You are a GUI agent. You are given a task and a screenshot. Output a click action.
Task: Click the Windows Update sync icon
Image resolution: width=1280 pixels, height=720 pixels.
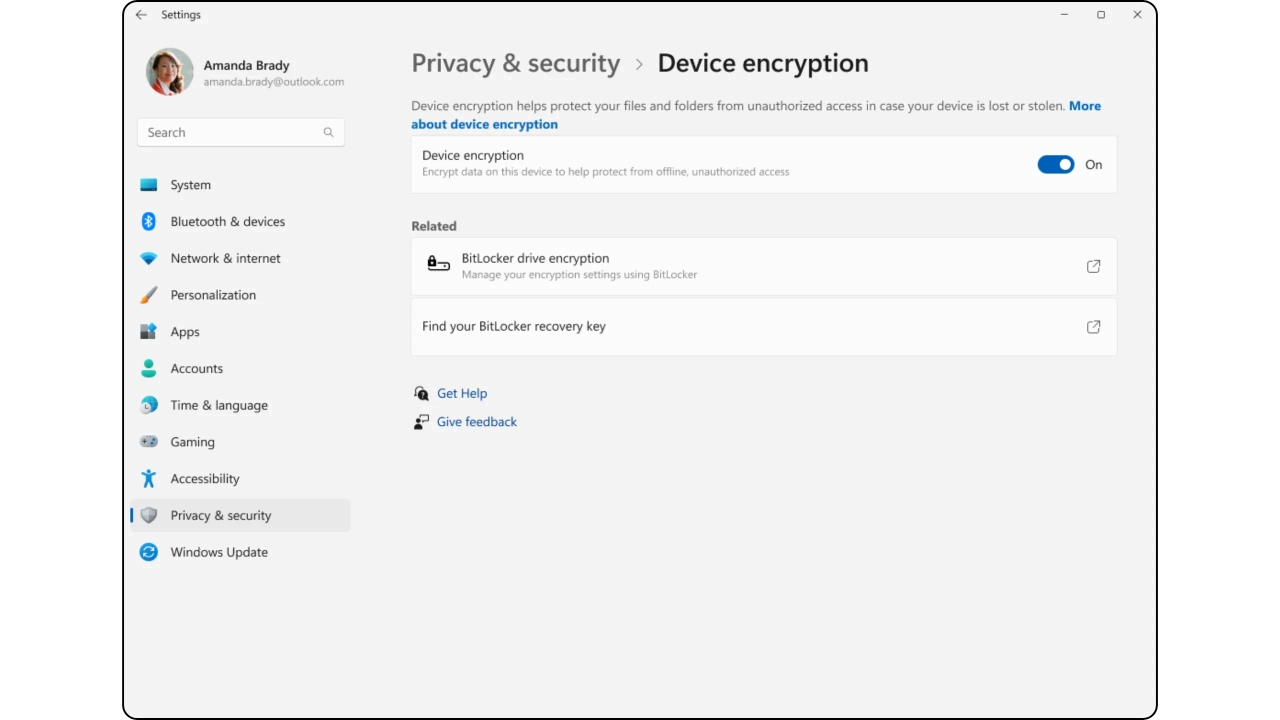click(x=149, y=552)
